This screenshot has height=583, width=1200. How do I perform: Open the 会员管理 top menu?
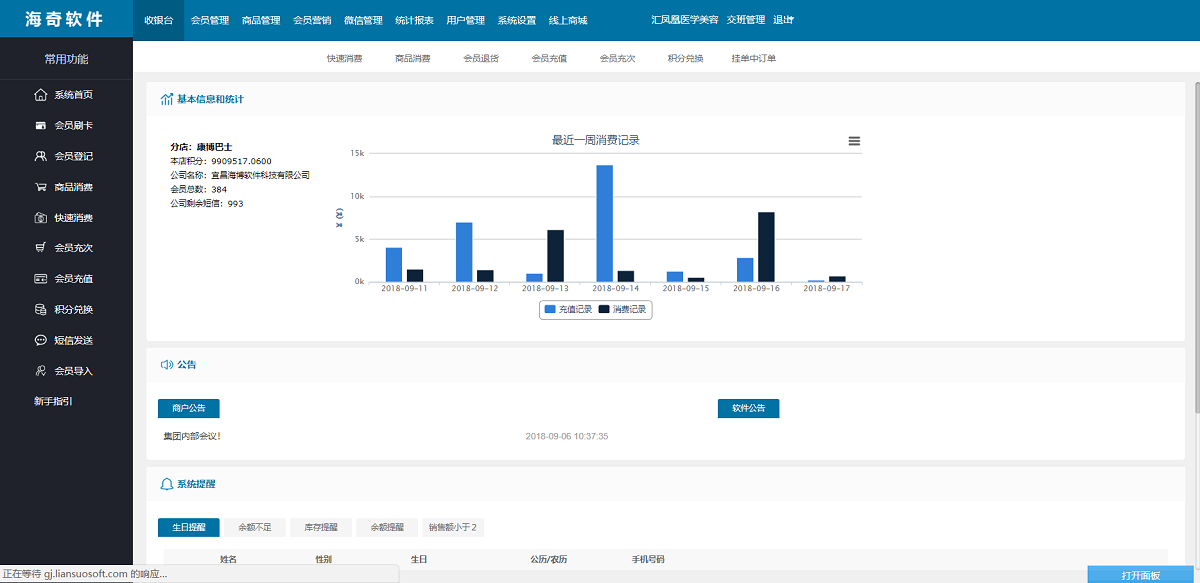209,20
